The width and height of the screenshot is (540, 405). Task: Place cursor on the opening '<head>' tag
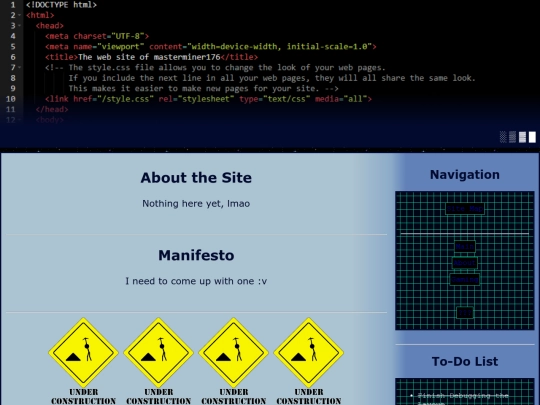click(x=50, y=26)
